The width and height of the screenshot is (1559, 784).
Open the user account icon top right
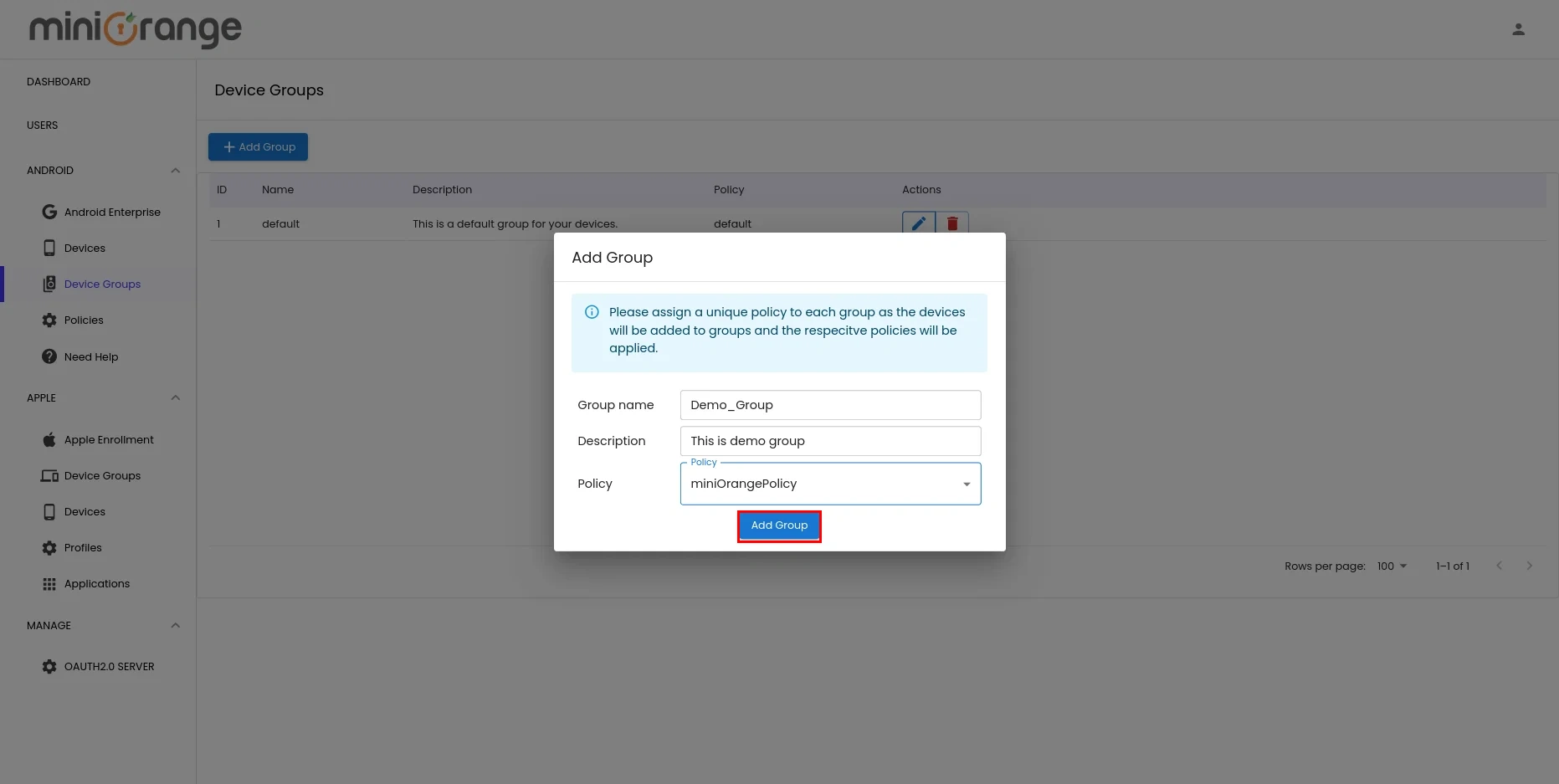tap(1518, 28)
